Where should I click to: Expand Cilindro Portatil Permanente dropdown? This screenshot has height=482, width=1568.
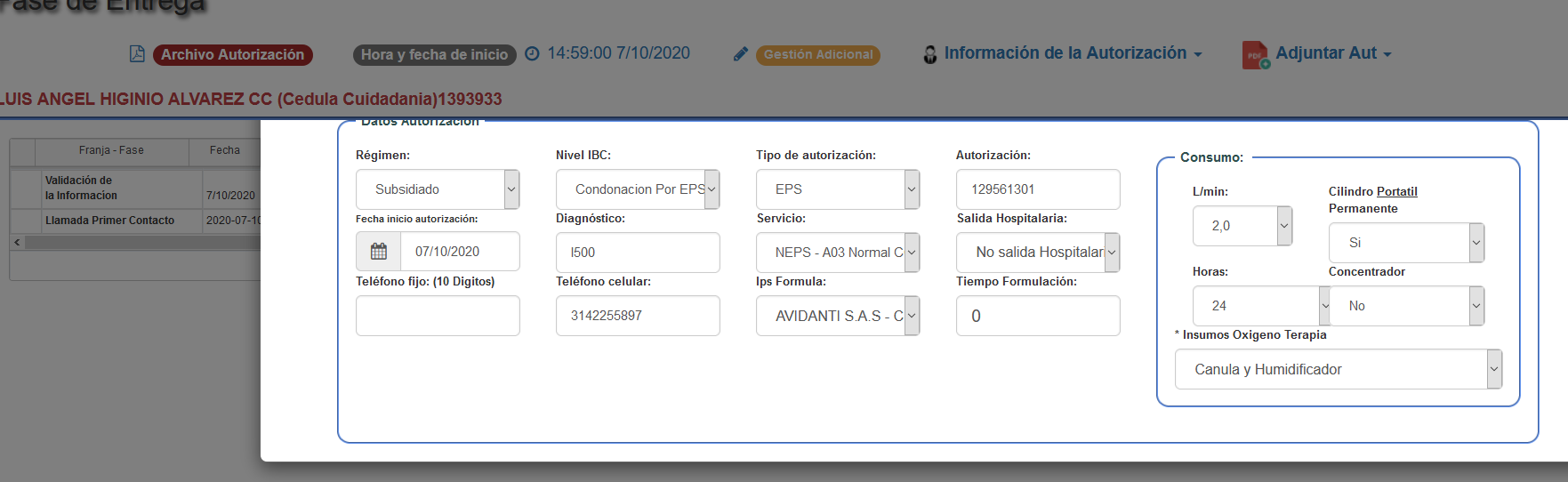pos(1406,243)
